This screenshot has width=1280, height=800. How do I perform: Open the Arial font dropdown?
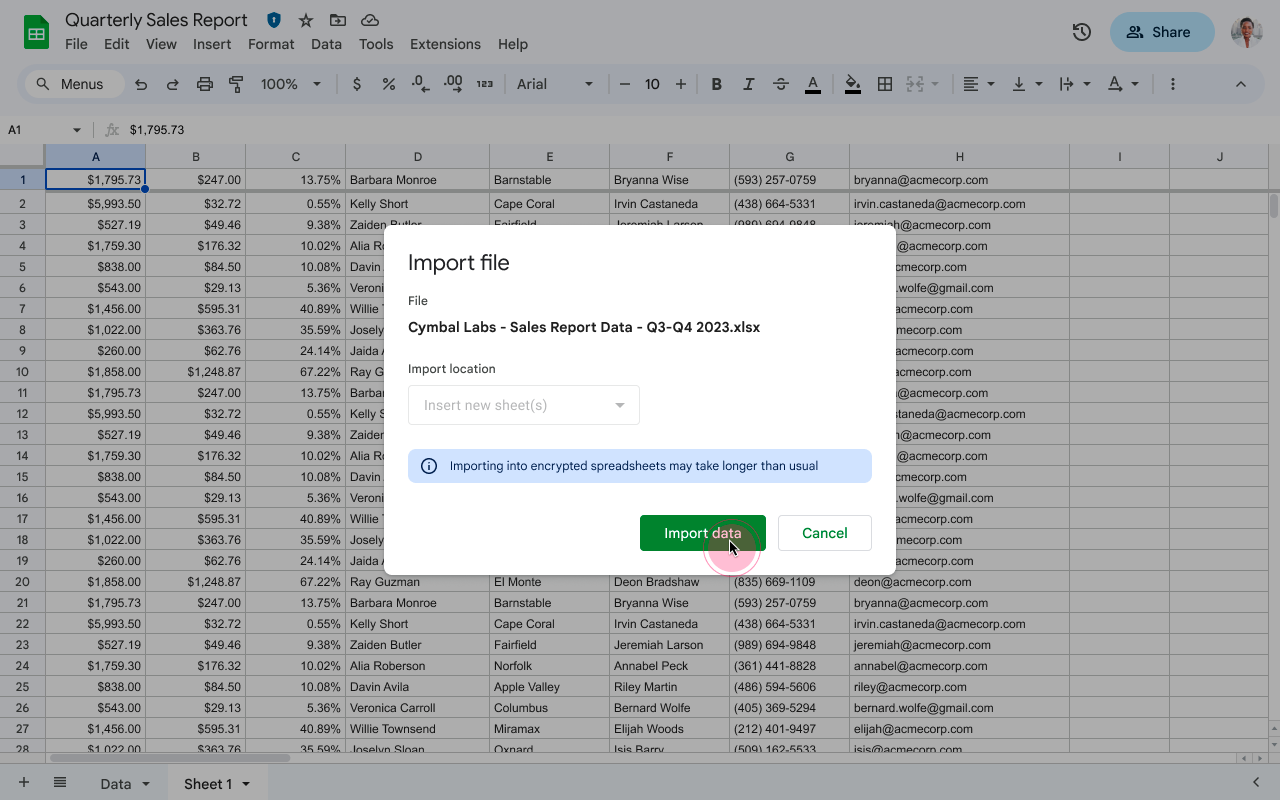tap(555, 84)
